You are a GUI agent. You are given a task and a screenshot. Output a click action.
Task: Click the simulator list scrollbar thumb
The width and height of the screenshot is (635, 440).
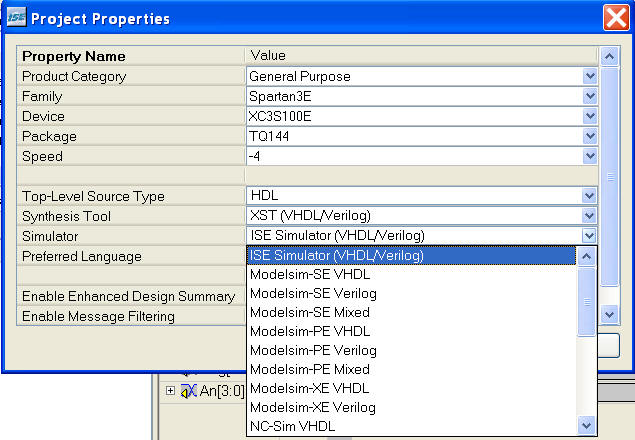click(x=586, y=302)
